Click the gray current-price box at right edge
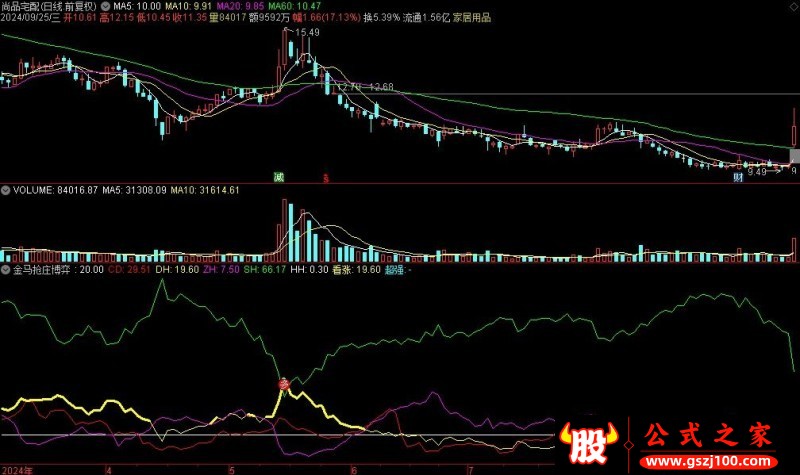This screenshot has width=800, height=475. click(x=794, y=156)
